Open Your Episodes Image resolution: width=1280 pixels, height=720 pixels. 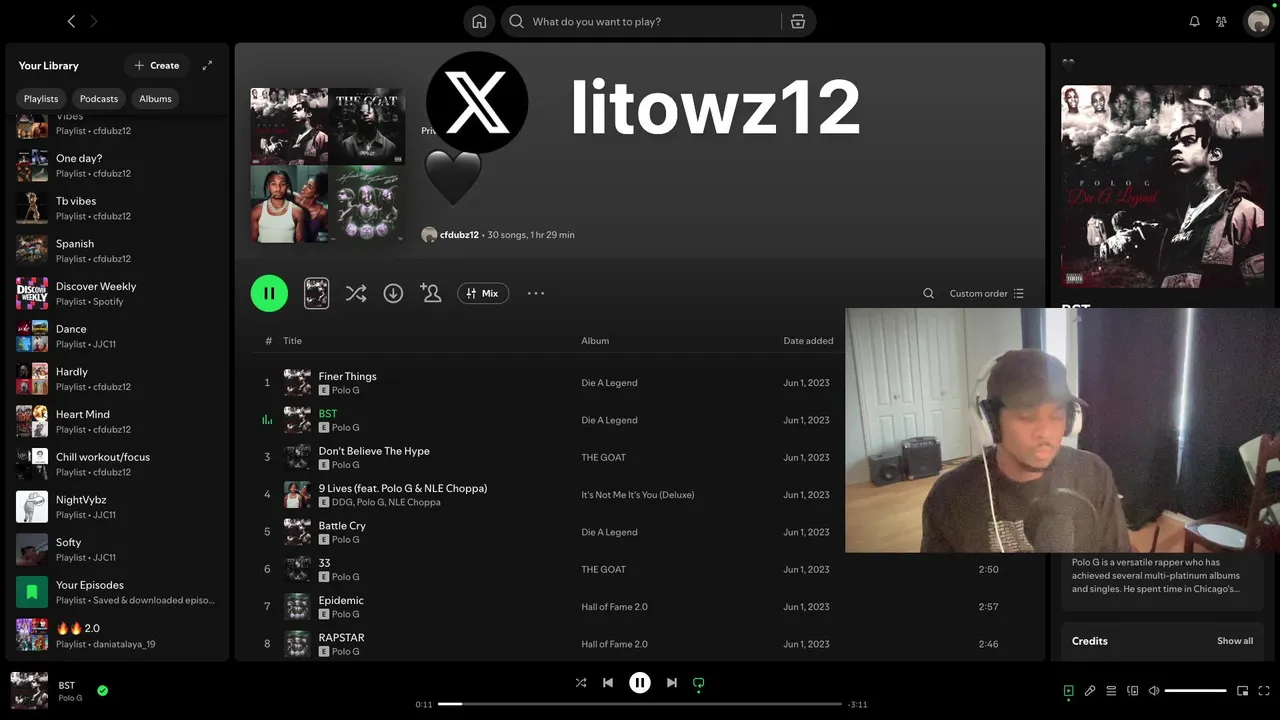point(117,592)
